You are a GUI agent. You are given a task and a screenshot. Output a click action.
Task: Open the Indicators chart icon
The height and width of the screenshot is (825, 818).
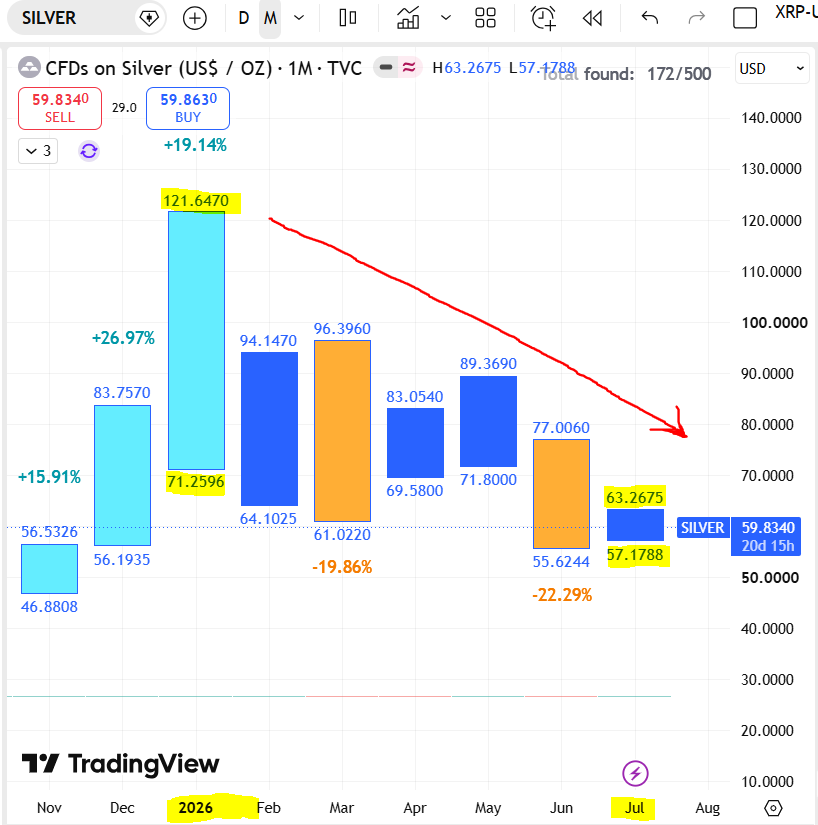pos(408,18)
